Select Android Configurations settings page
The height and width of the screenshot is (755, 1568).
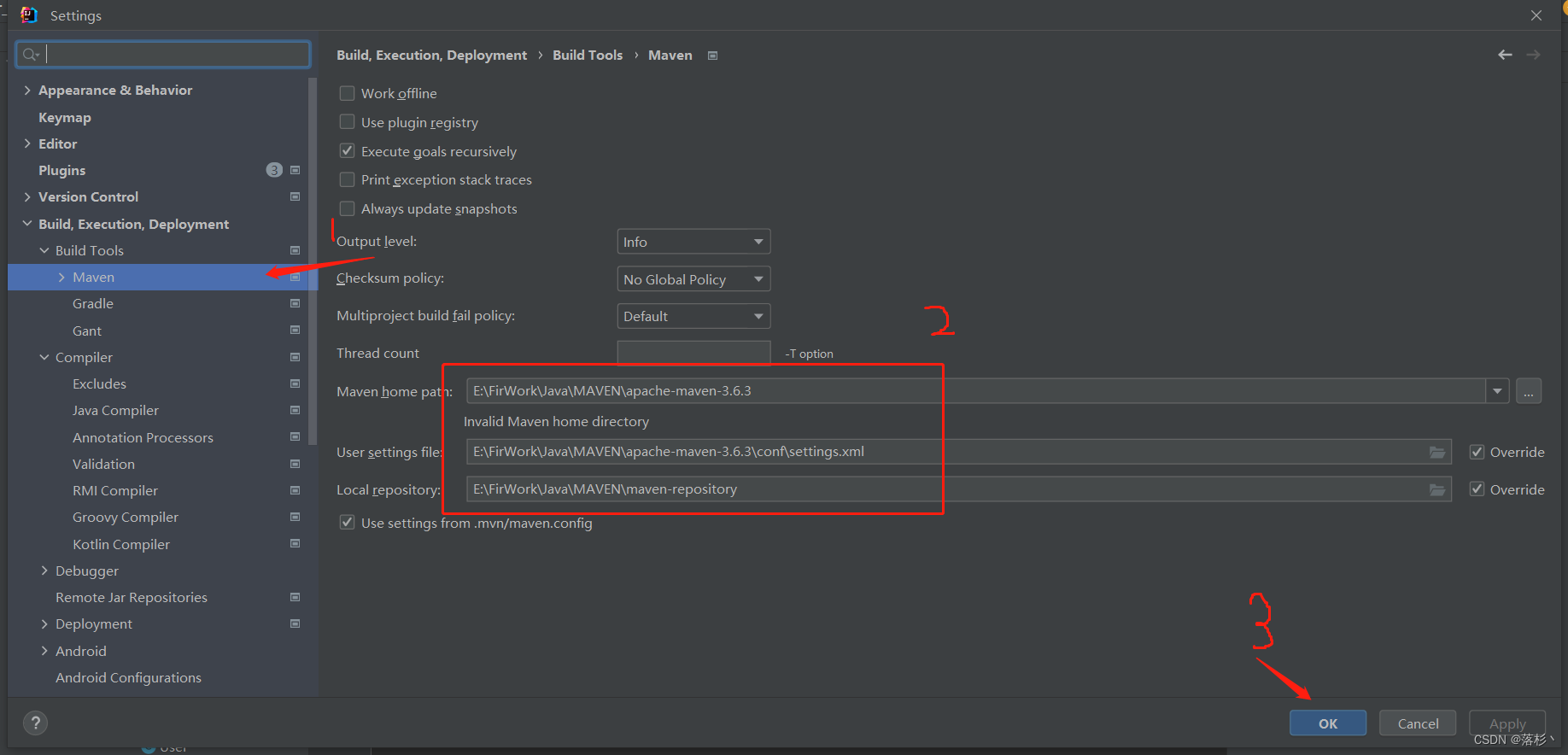click(128, 677)
